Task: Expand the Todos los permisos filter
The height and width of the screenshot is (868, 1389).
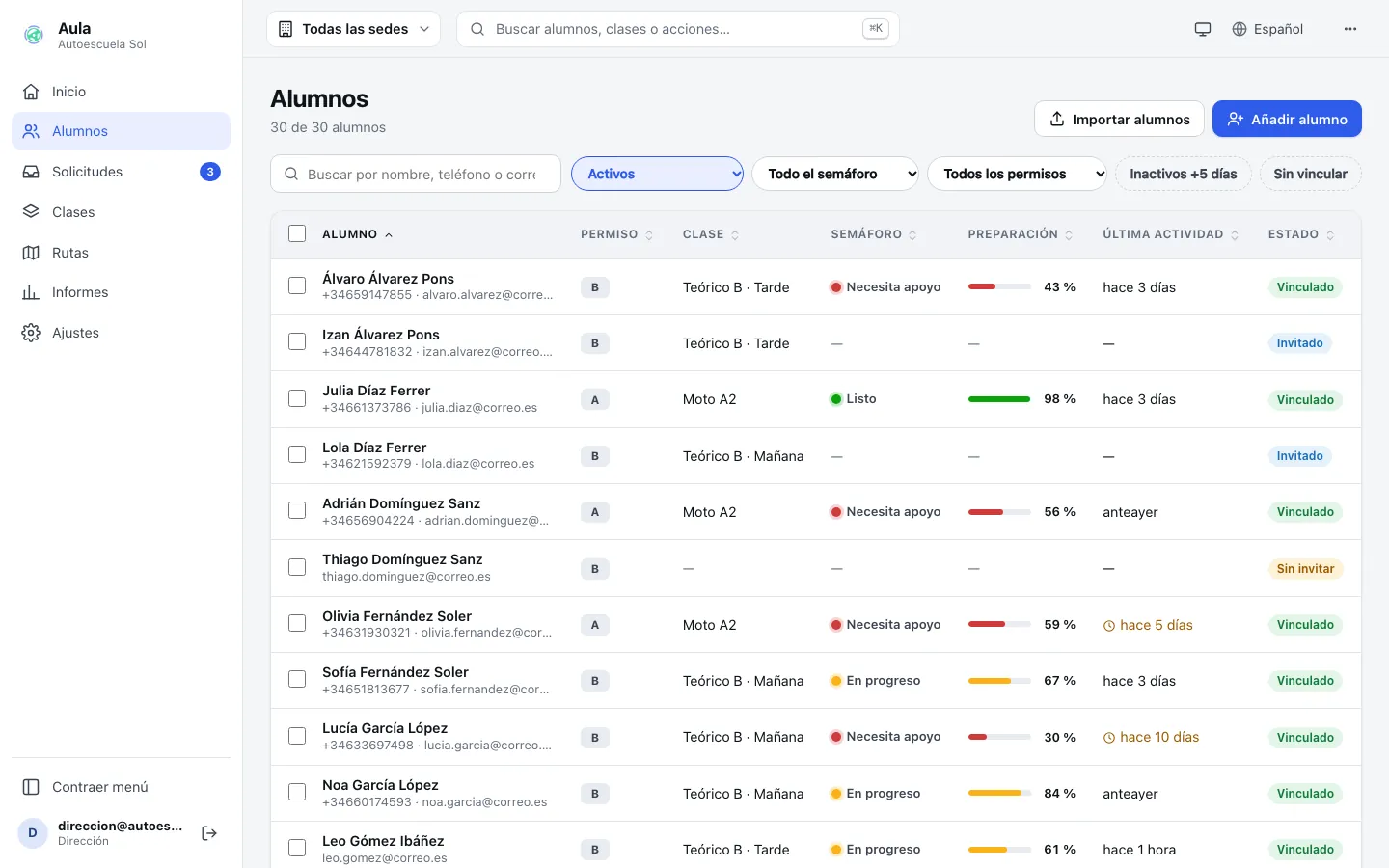Action: click(1017, 174)
